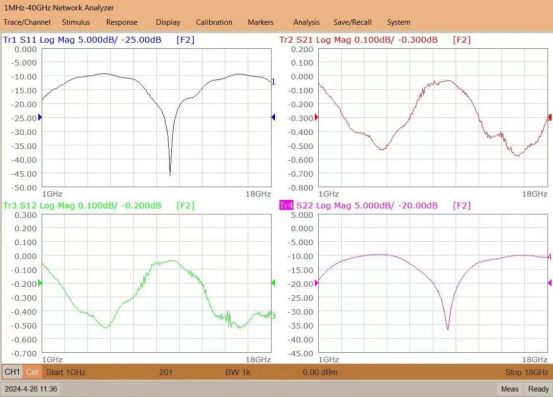
Task: Select the Tr1 S11 trace title
Action: pos(82,40)
